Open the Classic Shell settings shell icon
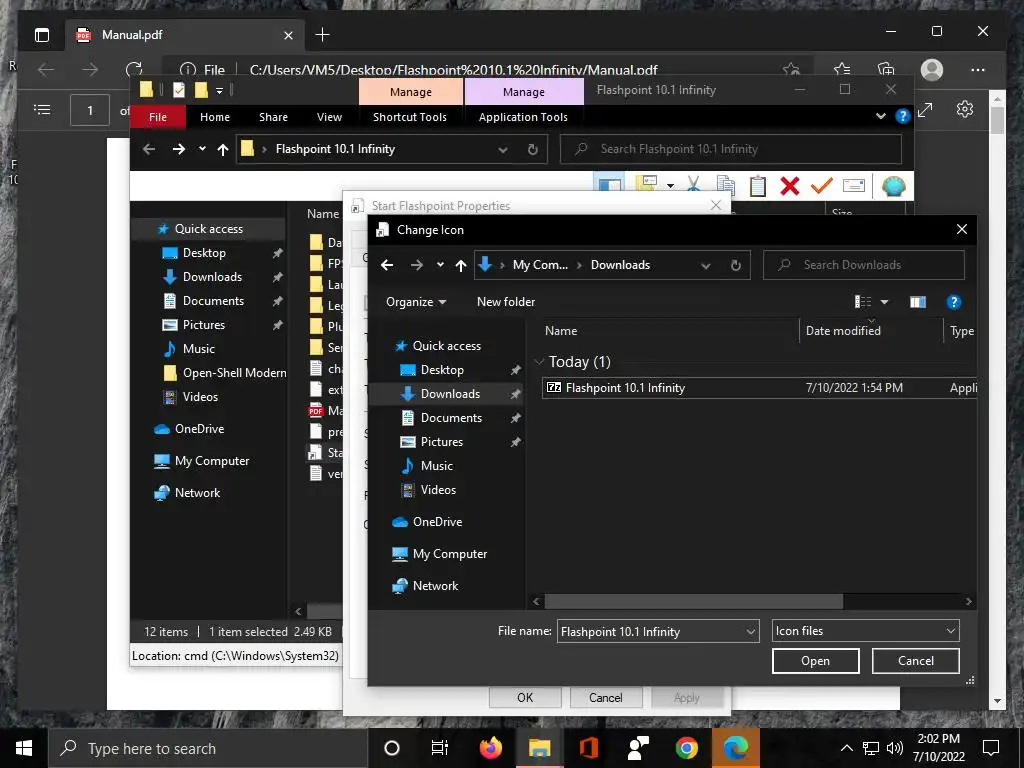The height and width of the screenshot is (768, 1024). 893,186
